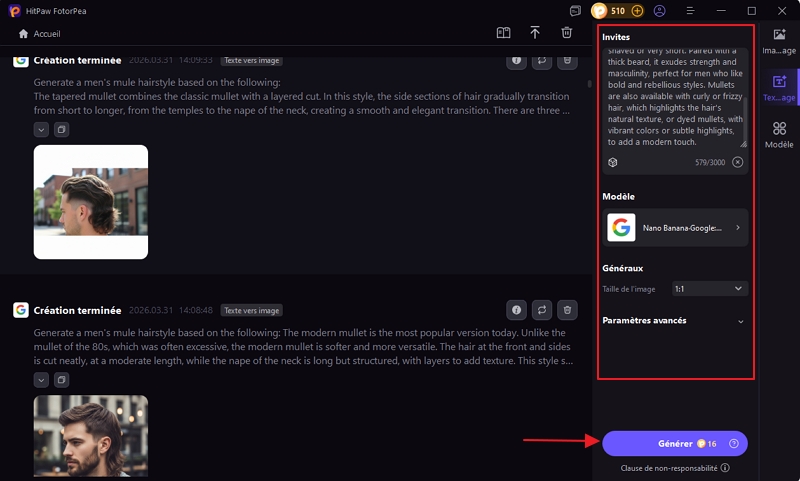800x481 pixels.
Task: Clear the prompt with the X icon
Action: [738, 162]
